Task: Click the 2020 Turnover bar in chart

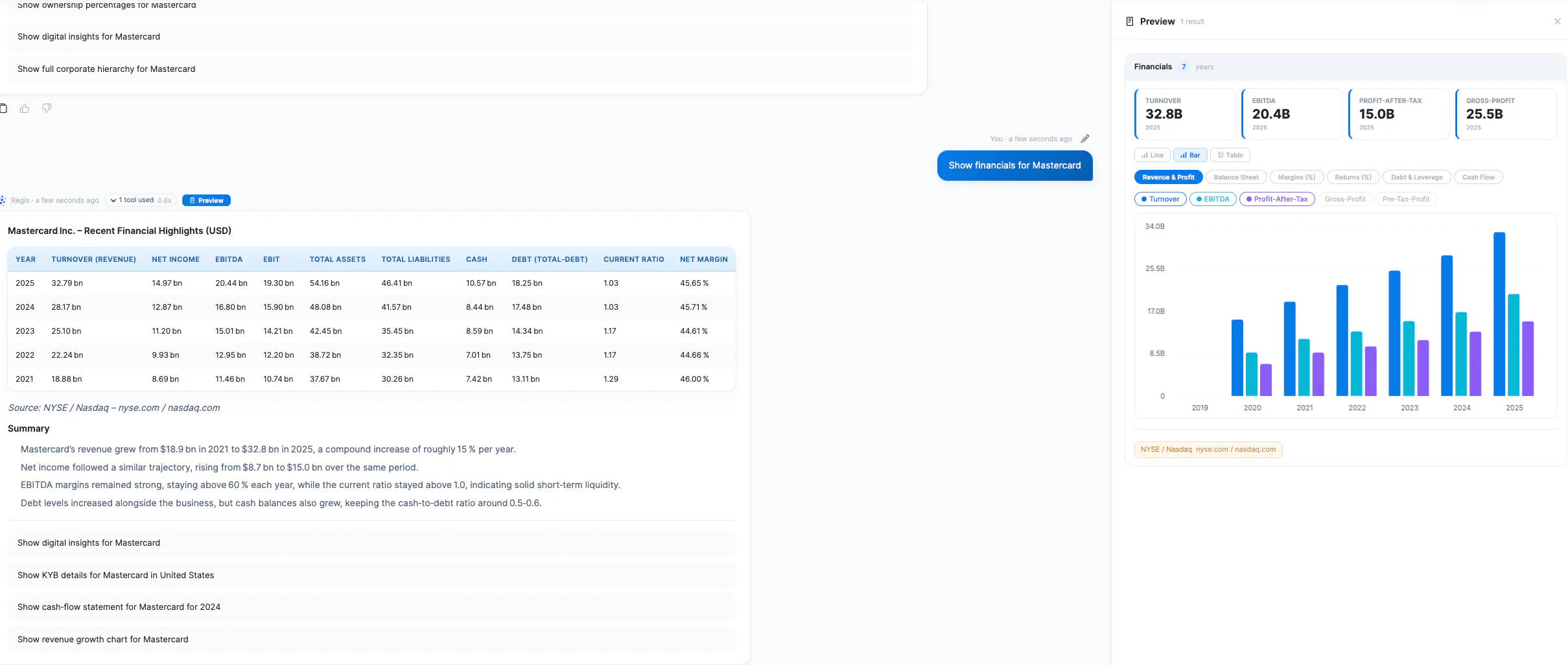Action: [1237, 358]
